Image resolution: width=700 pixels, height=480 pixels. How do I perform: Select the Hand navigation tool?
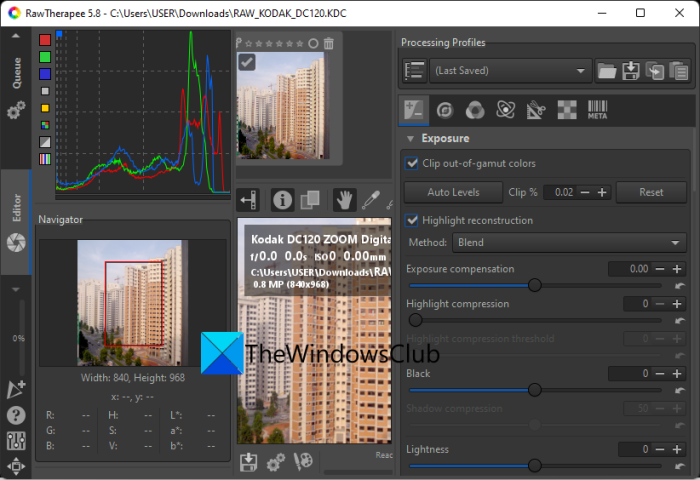tap(344, 200)
